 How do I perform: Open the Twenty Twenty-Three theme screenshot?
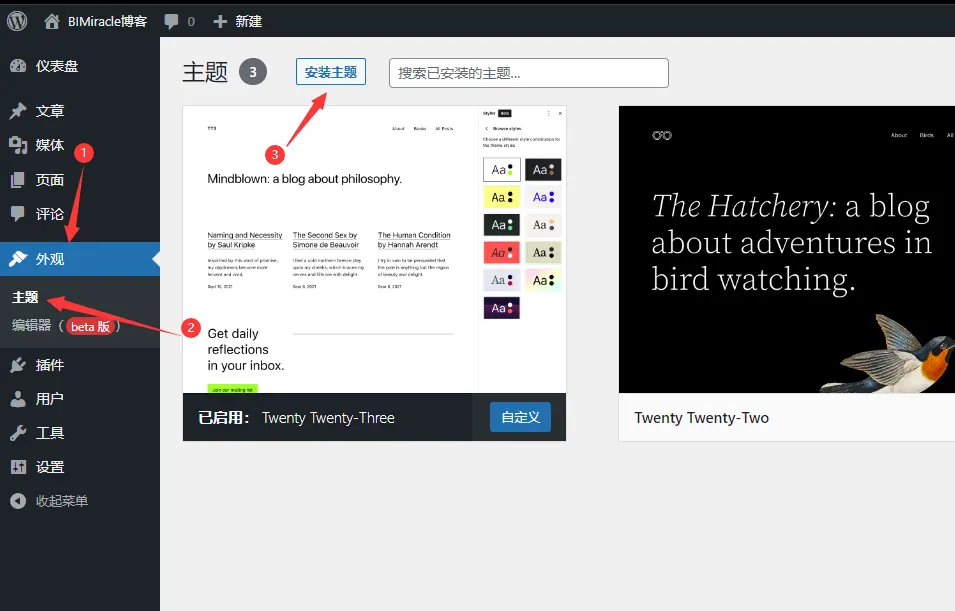point(374,250)
